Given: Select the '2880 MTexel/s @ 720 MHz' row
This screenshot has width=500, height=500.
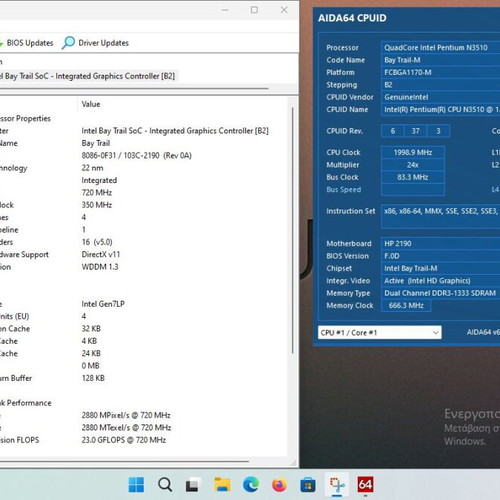Looking at the screenshot, I should tap(126, 427).
